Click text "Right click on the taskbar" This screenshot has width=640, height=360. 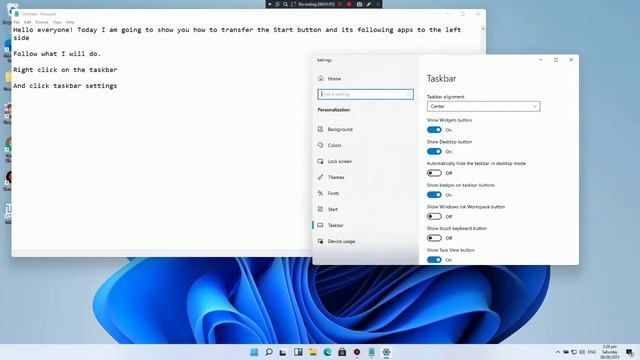pyautogui.click(x=65, y=70)
